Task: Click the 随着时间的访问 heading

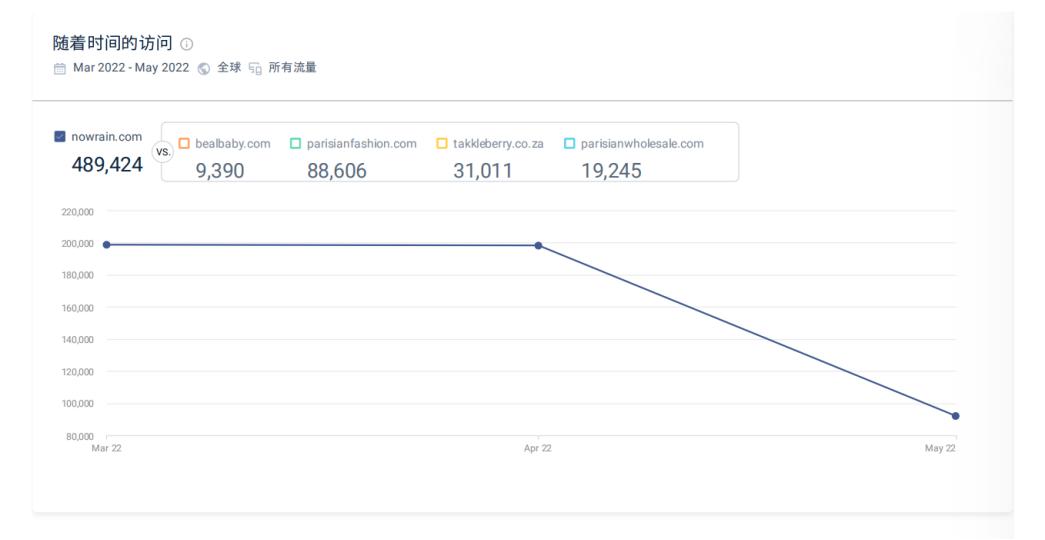Action: click(x=113, y=43)
